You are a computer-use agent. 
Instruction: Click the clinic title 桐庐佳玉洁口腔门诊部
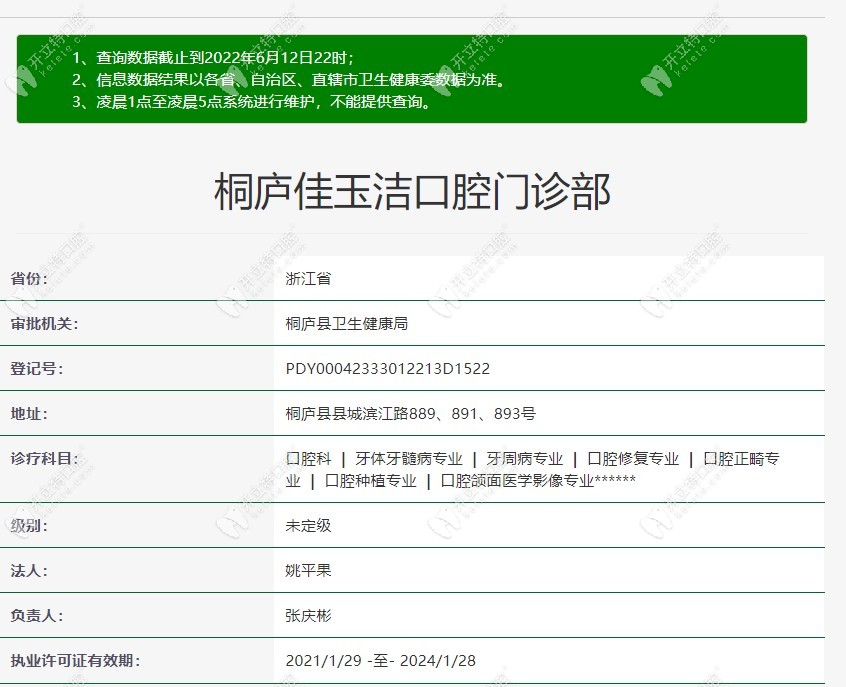(x=412, y=192)
